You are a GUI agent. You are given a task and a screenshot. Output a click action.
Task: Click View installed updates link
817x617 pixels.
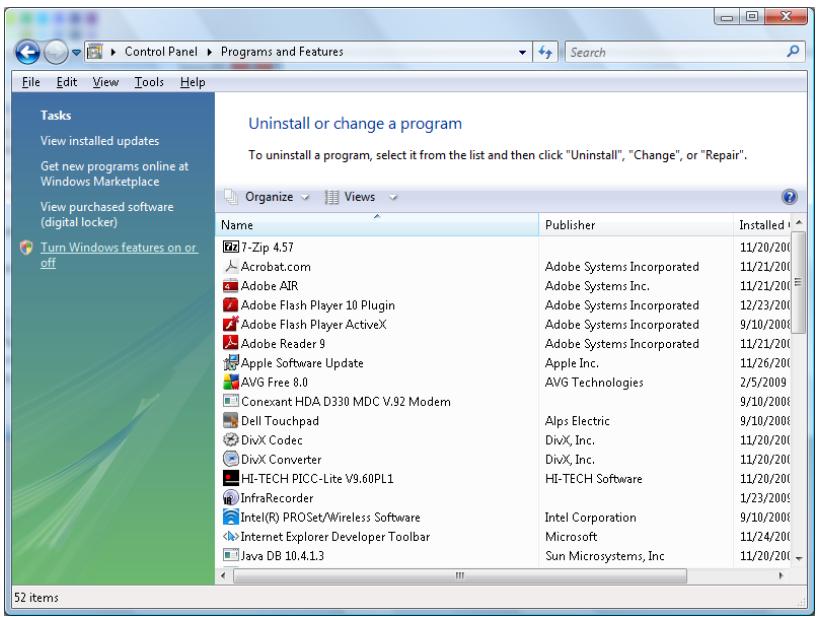pos(100,141)
